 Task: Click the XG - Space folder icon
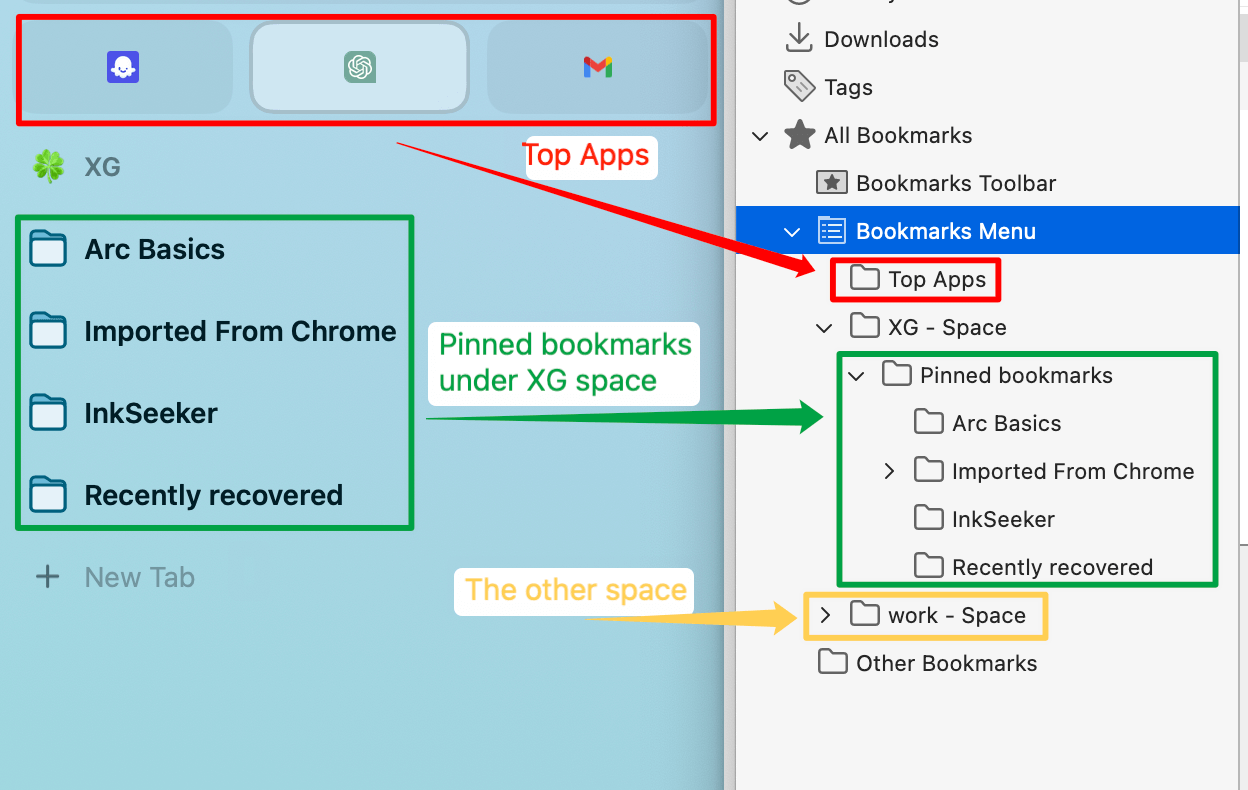(864, 326)
